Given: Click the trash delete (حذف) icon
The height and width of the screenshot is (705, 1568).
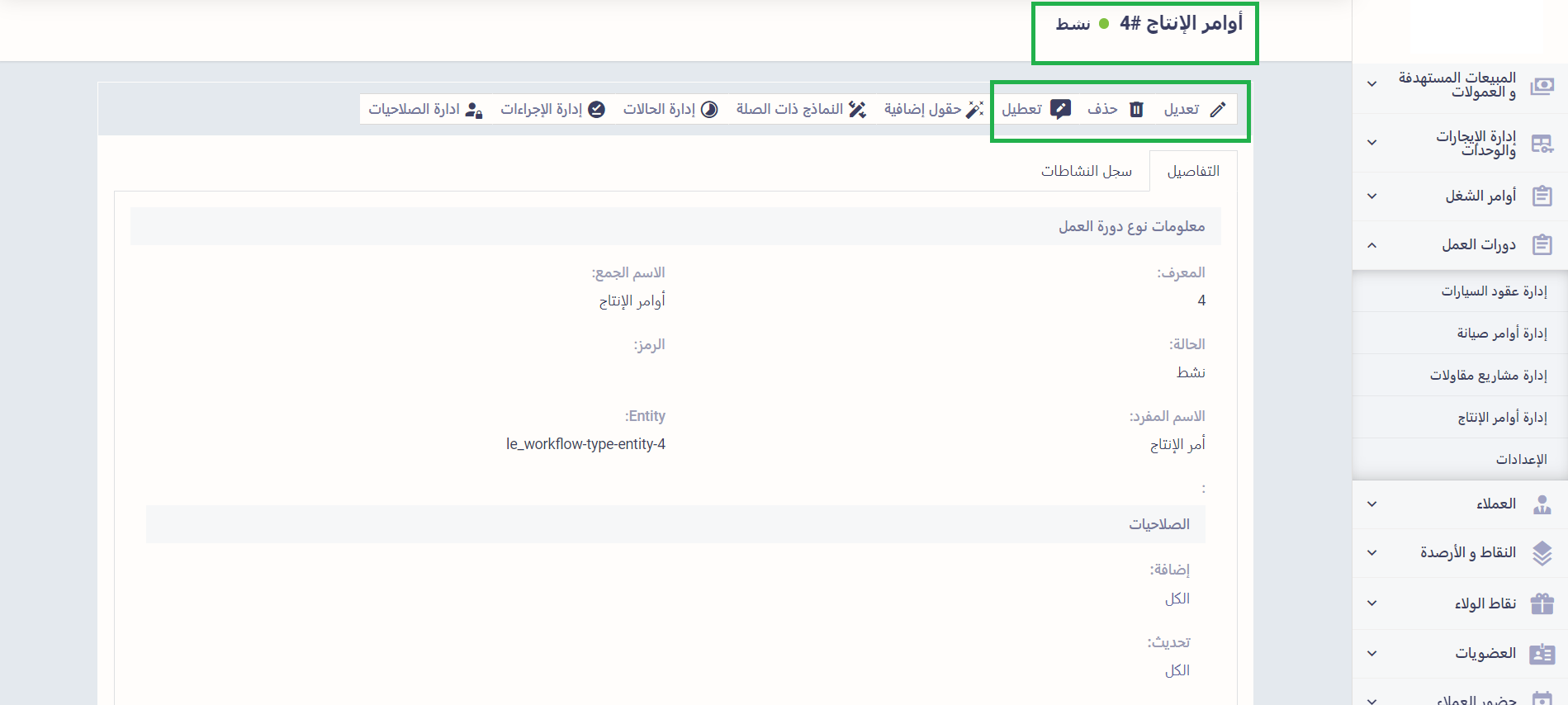Looking at the screenshot, I should tap(1136, 110).
